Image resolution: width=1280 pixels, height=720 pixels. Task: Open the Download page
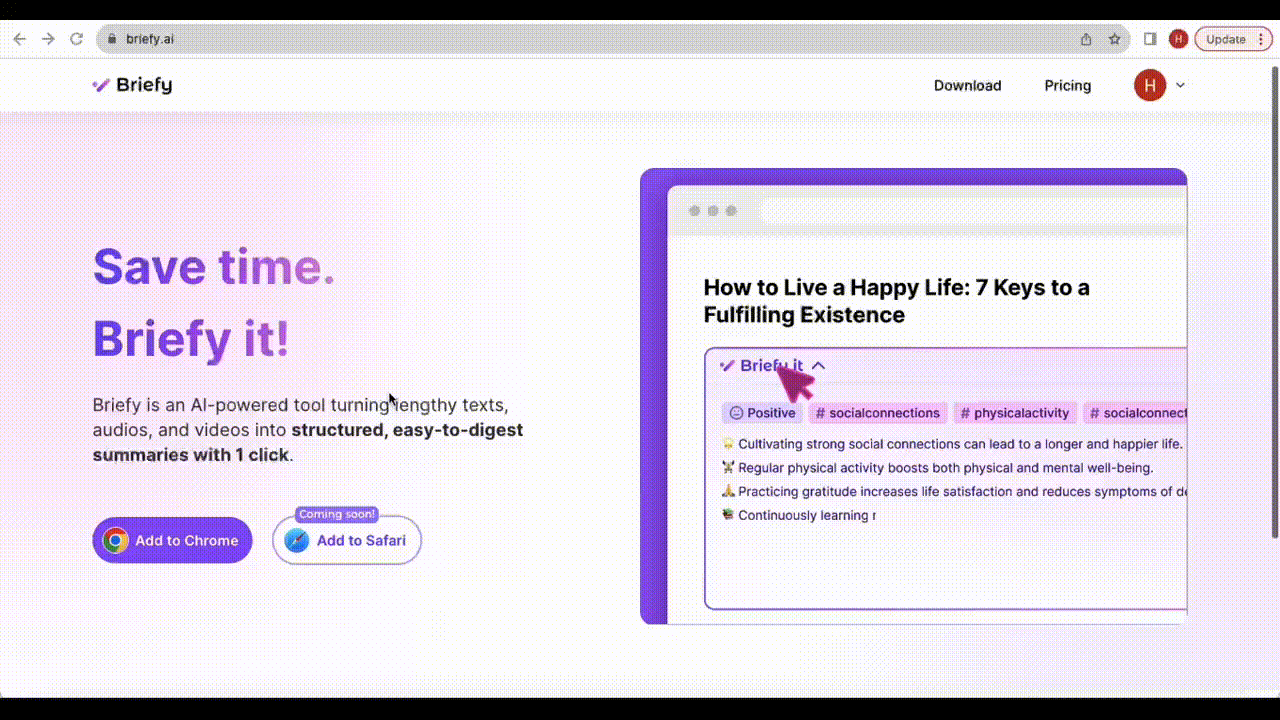(967, 85)
